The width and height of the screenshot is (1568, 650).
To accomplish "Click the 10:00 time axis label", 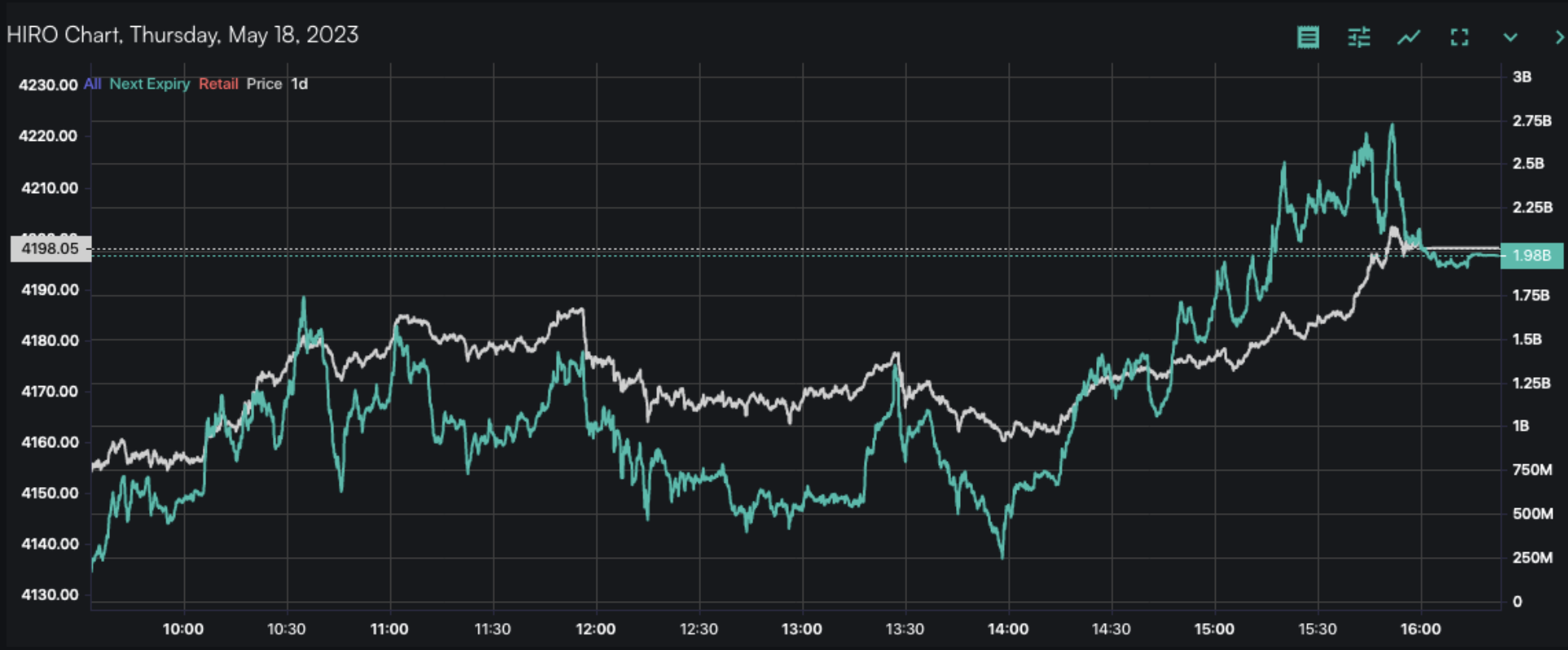I will click(x=183, y=629).
